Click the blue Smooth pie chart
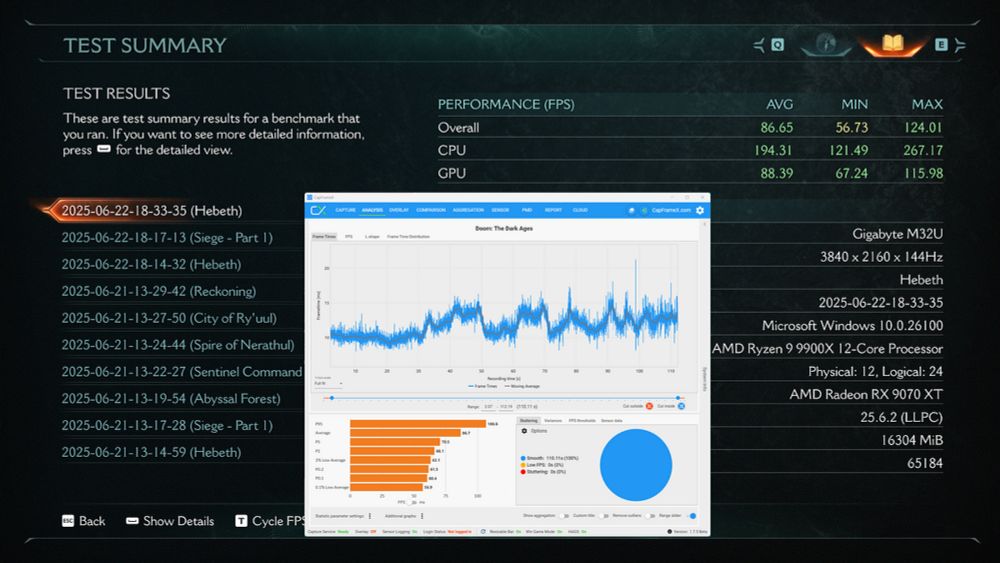Image resolution: width=1000 pixels, height=563 pixels. point(635,465)
